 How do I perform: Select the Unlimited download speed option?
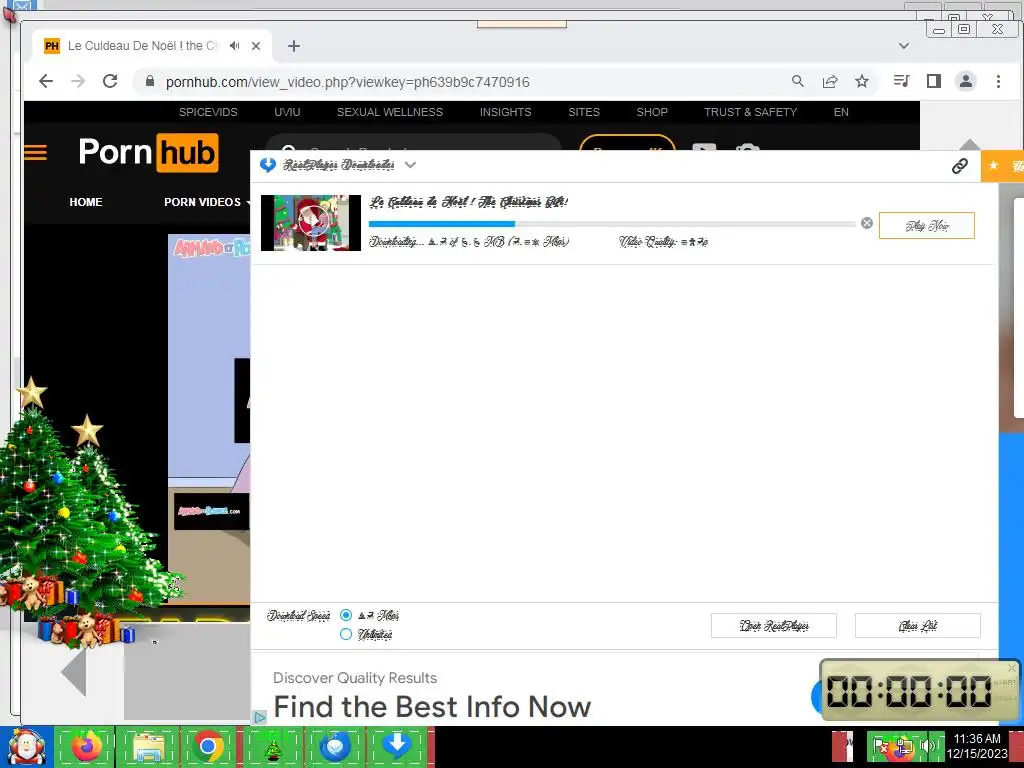(x=346, y=634)
